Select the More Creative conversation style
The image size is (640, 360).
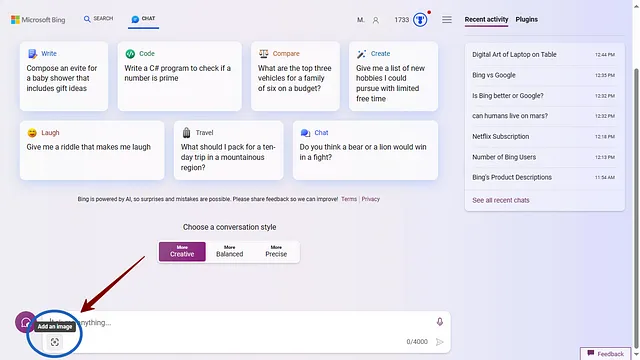tap(182, 251)
